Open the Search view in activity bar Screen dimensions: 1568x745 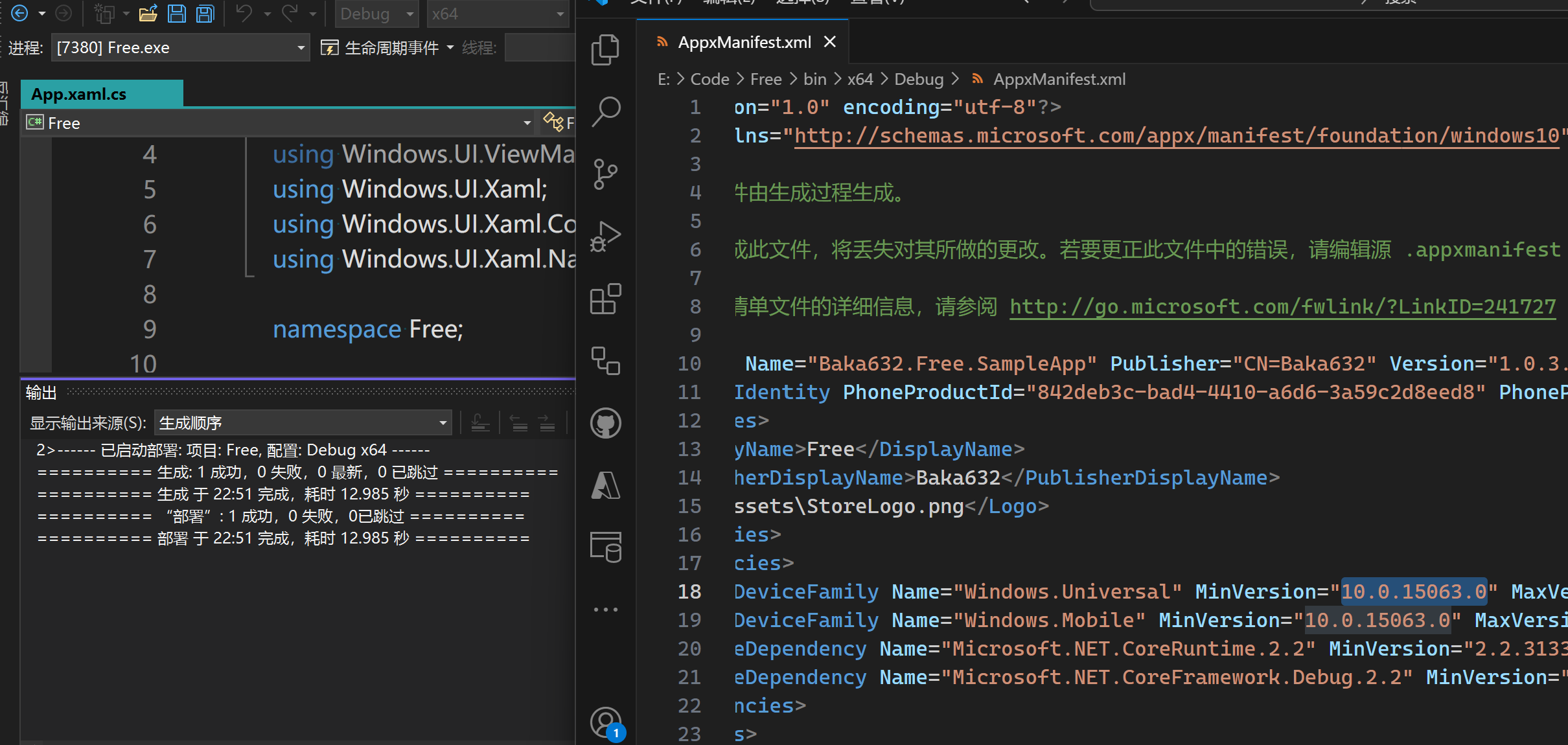(605, 111)
